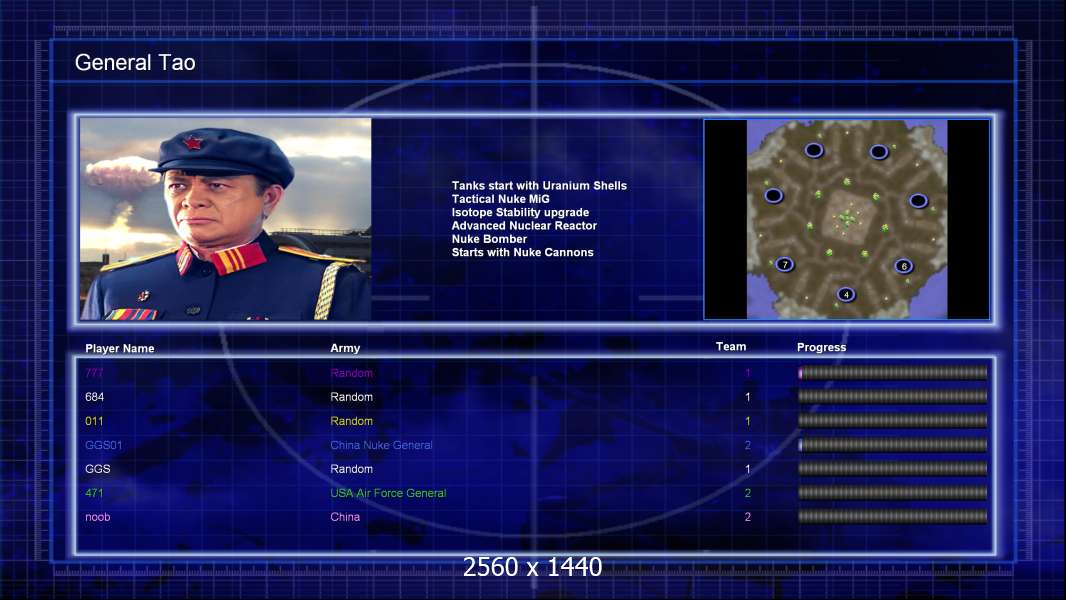
Task: Click the unnumbered start marker on map's left edge
Action: tap(774, 196)
